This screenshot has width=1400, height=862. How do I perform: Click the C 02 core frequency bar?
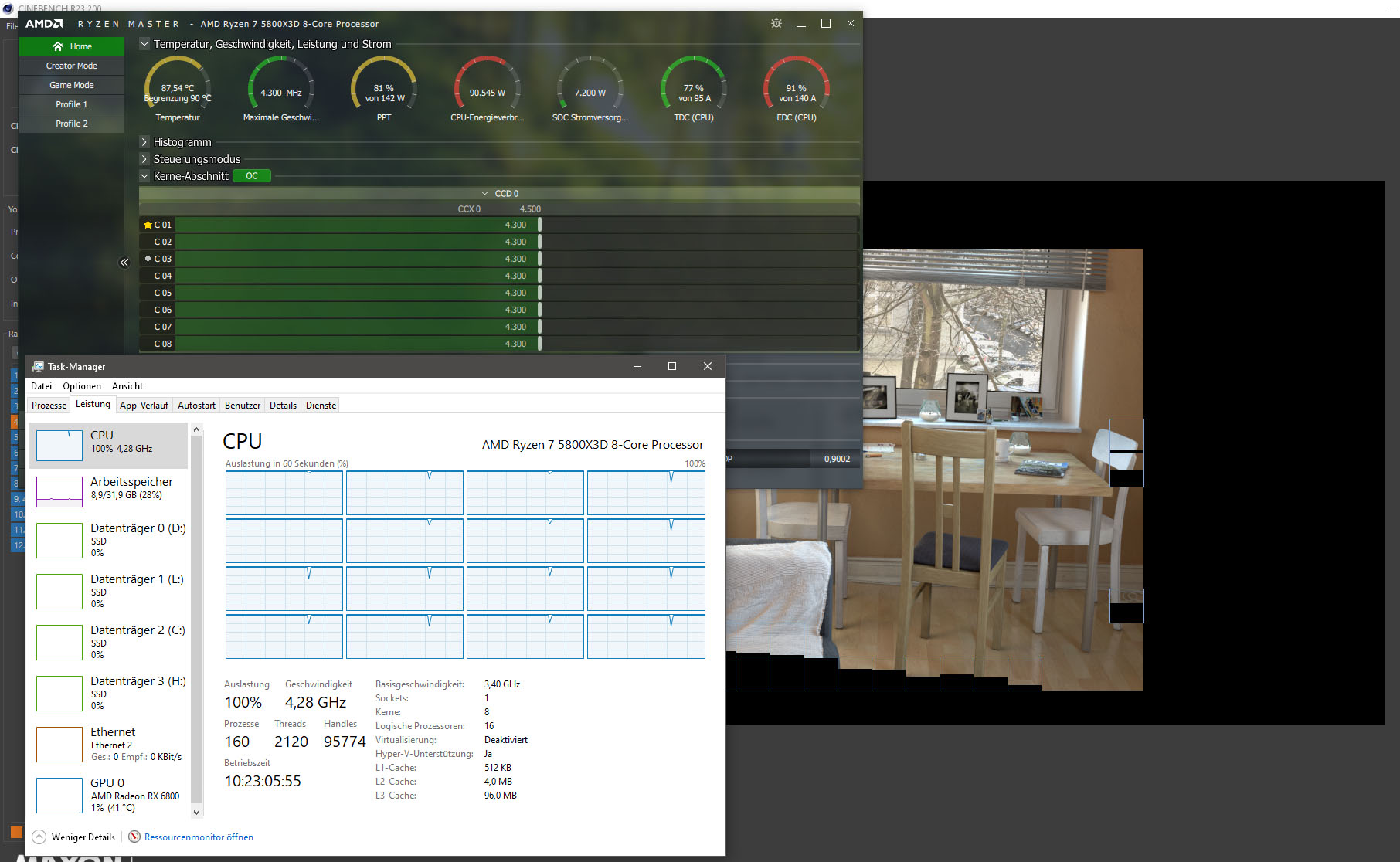click(x=517, y=242)
